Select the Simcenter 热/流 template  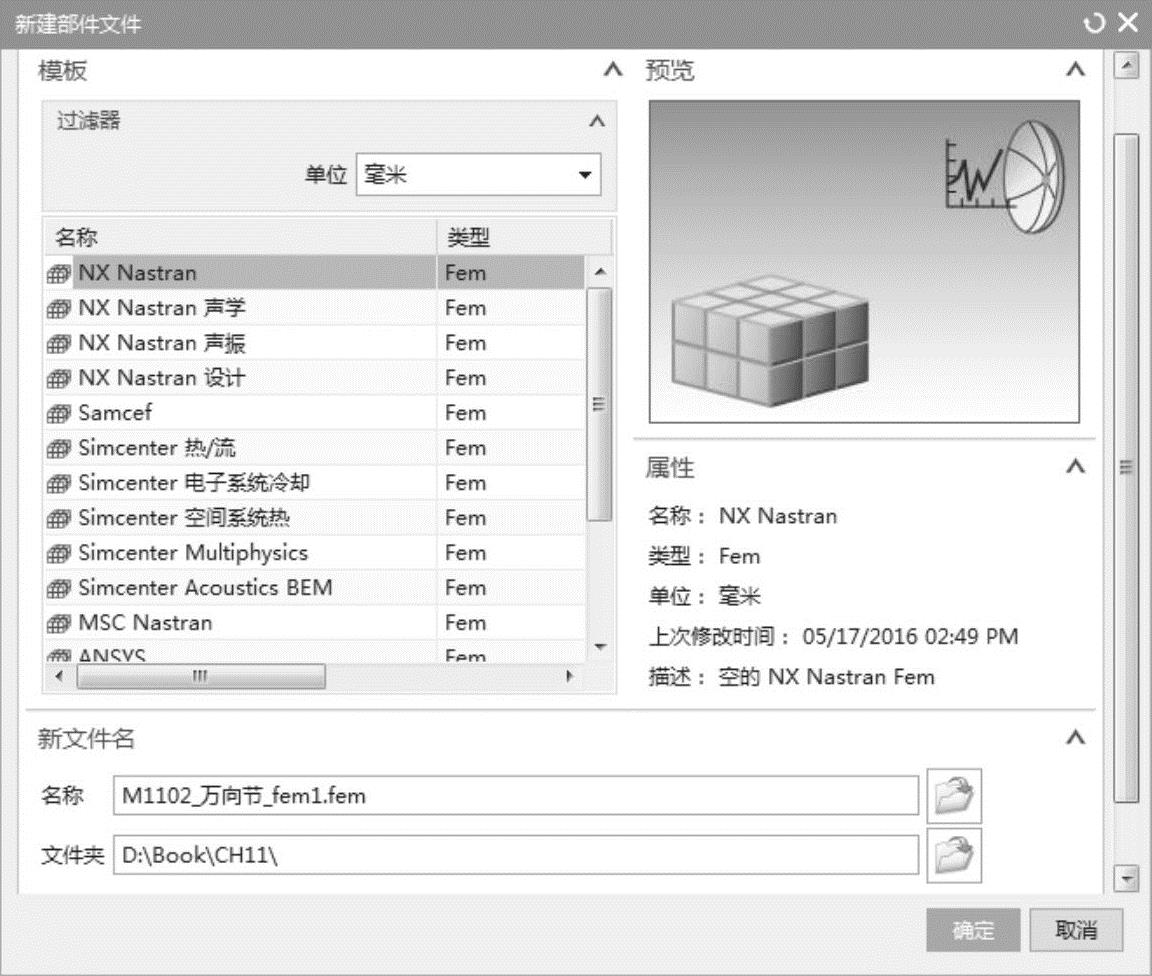click(x=314, y=448)
